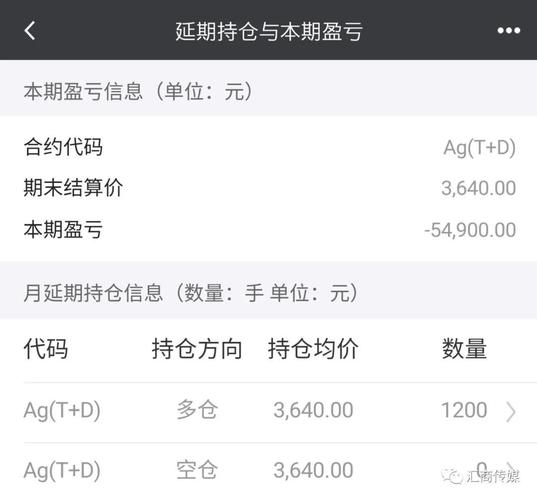Tap the Ag(T+D) contract code value
This screenshot has height=500, width=537.
click(479, 148)
